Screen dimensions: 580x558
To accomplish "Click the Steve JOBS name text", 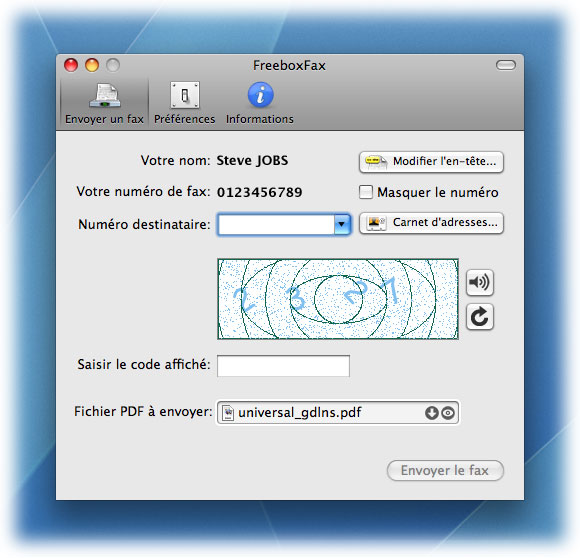I will click(252, 160).
